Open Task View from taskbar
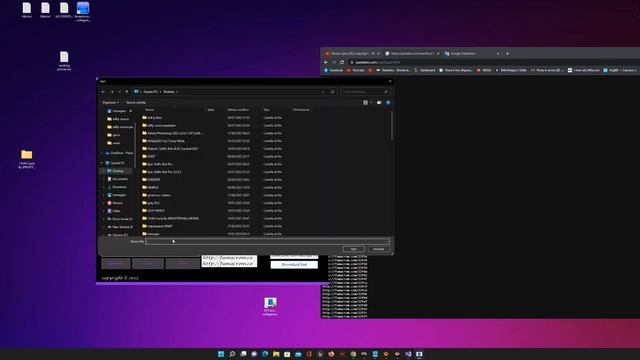Viewport: 640px width, 360px height. coord(243,354)
